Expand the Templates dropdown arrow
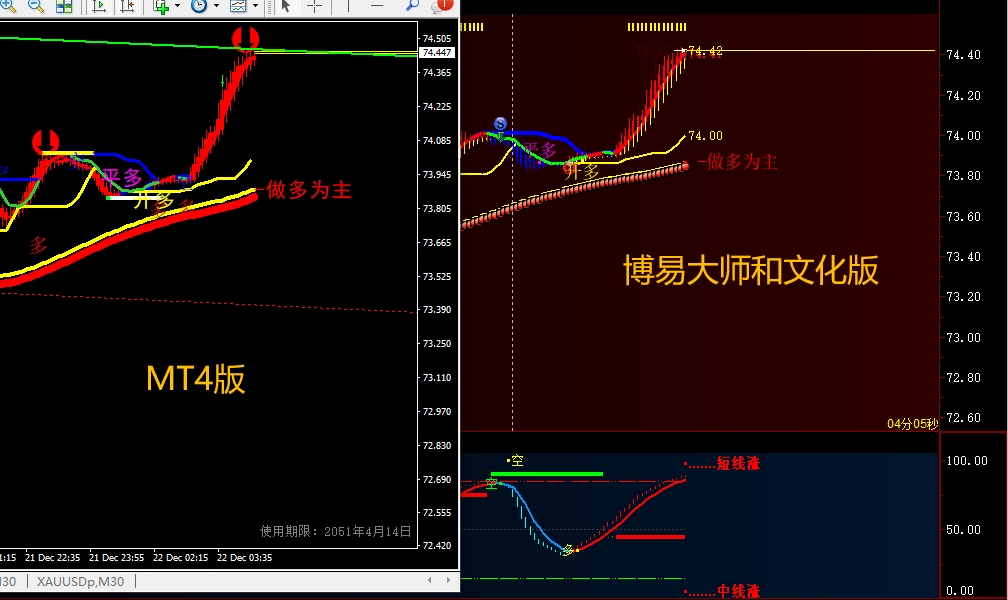 255,6
